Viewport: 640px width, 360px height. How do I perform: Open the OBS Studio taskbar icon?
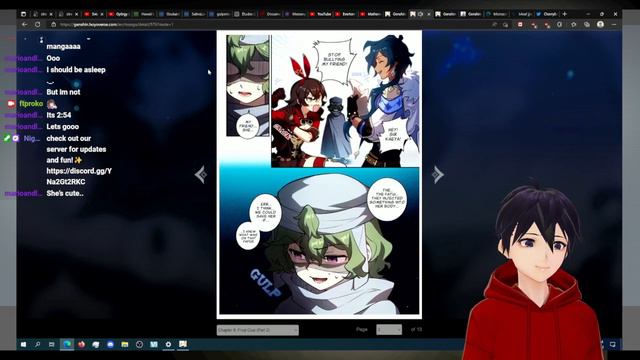pyautogui.click(x=139, y=344)
